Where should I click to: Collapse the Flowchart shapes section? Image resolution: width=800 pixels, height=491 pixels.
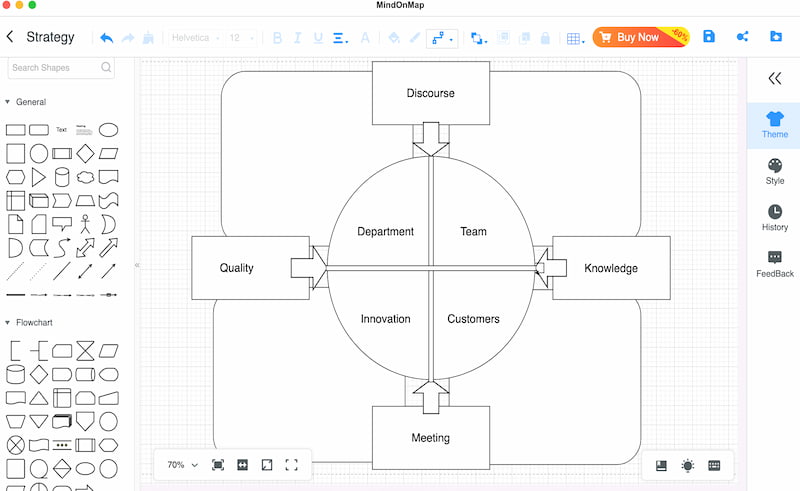7,322
